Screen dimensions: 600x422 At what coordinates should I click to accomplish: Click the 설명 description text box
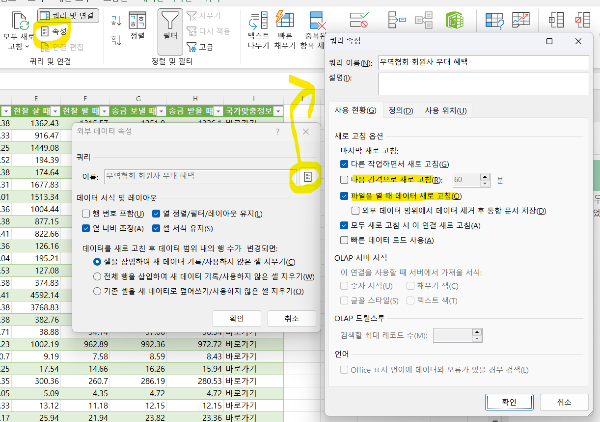coord(483,83)
